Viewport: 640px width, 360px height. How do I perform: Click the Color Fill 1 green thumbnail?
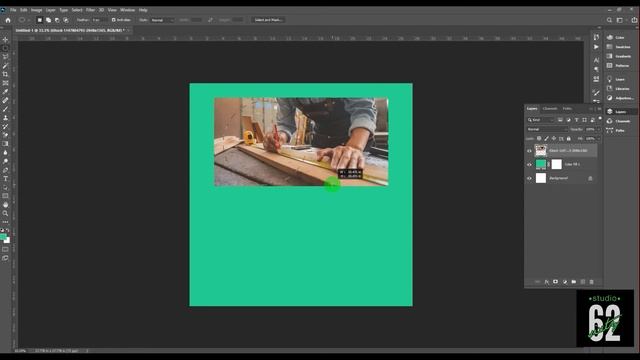pos(541,164)
